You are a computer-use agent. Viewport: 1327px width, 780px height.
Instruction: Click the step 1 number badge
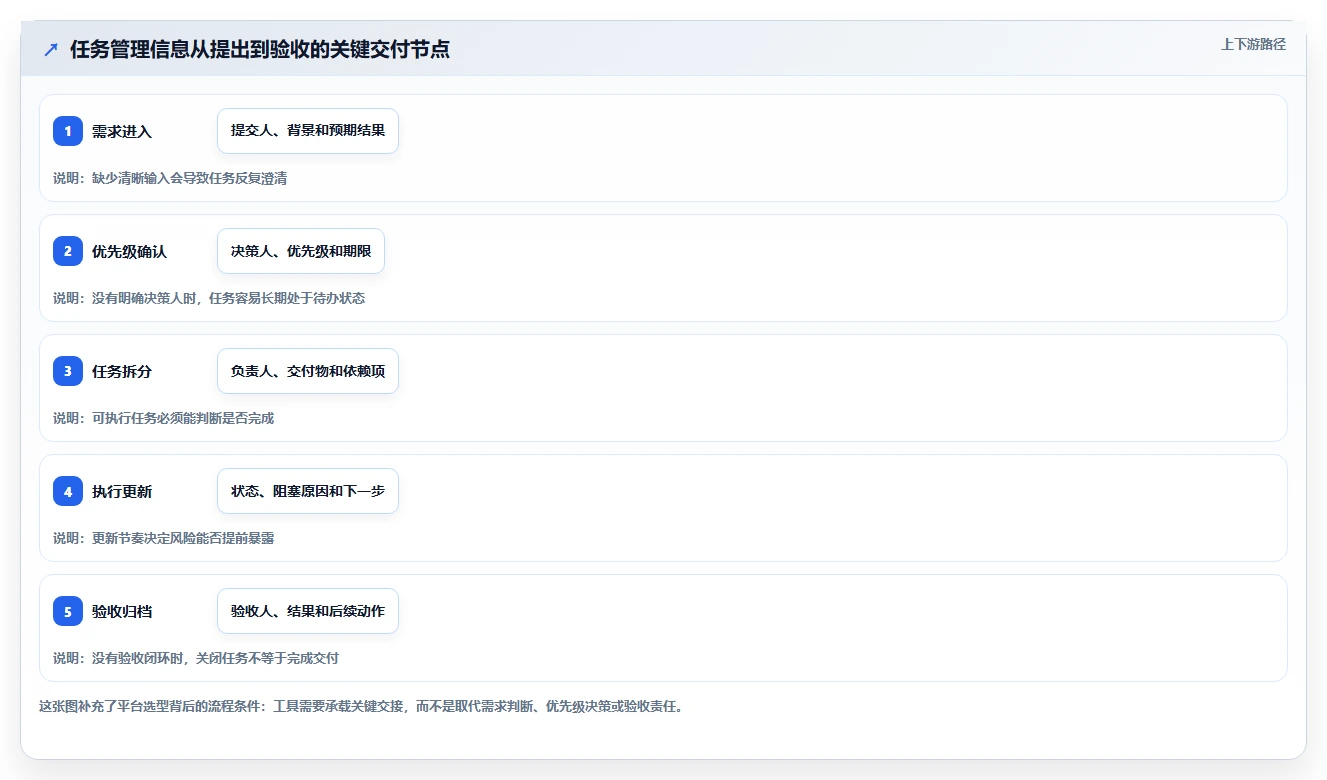68,131
